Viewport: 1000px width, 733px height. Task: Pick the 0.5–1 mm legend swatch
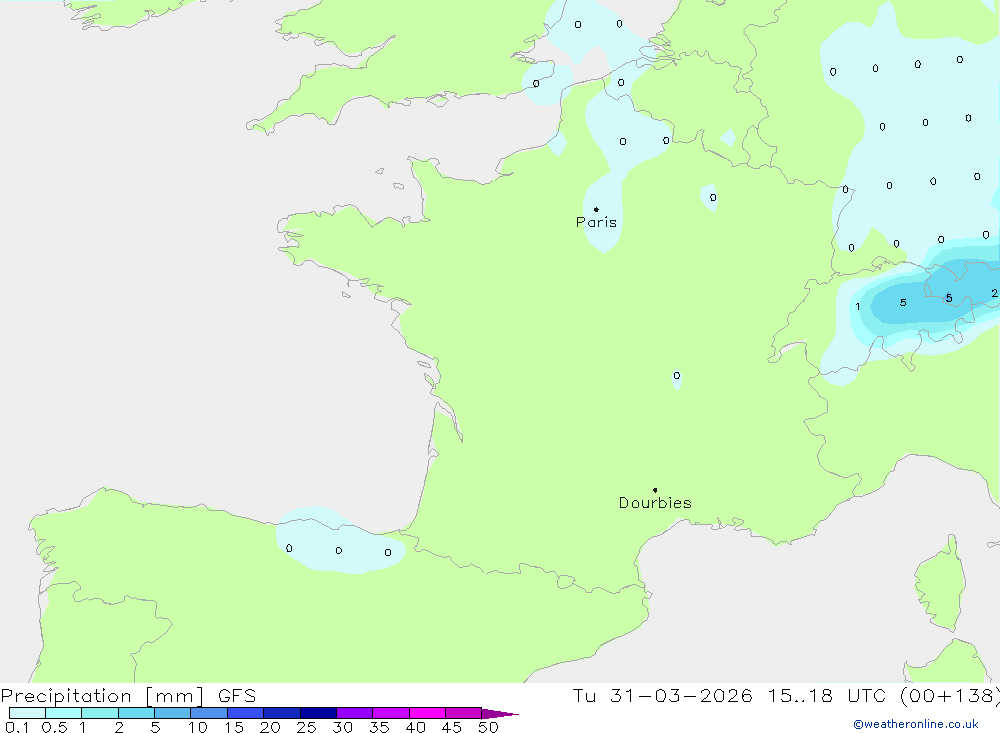pyautogui.click(x=64, y=713)
